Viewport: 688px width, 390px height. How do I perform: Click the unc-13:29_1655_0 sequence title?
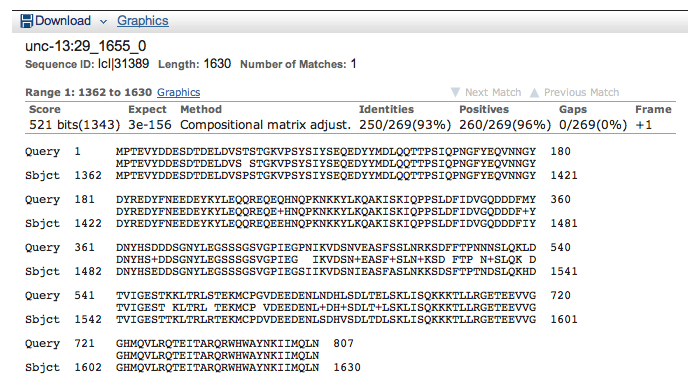86,46
